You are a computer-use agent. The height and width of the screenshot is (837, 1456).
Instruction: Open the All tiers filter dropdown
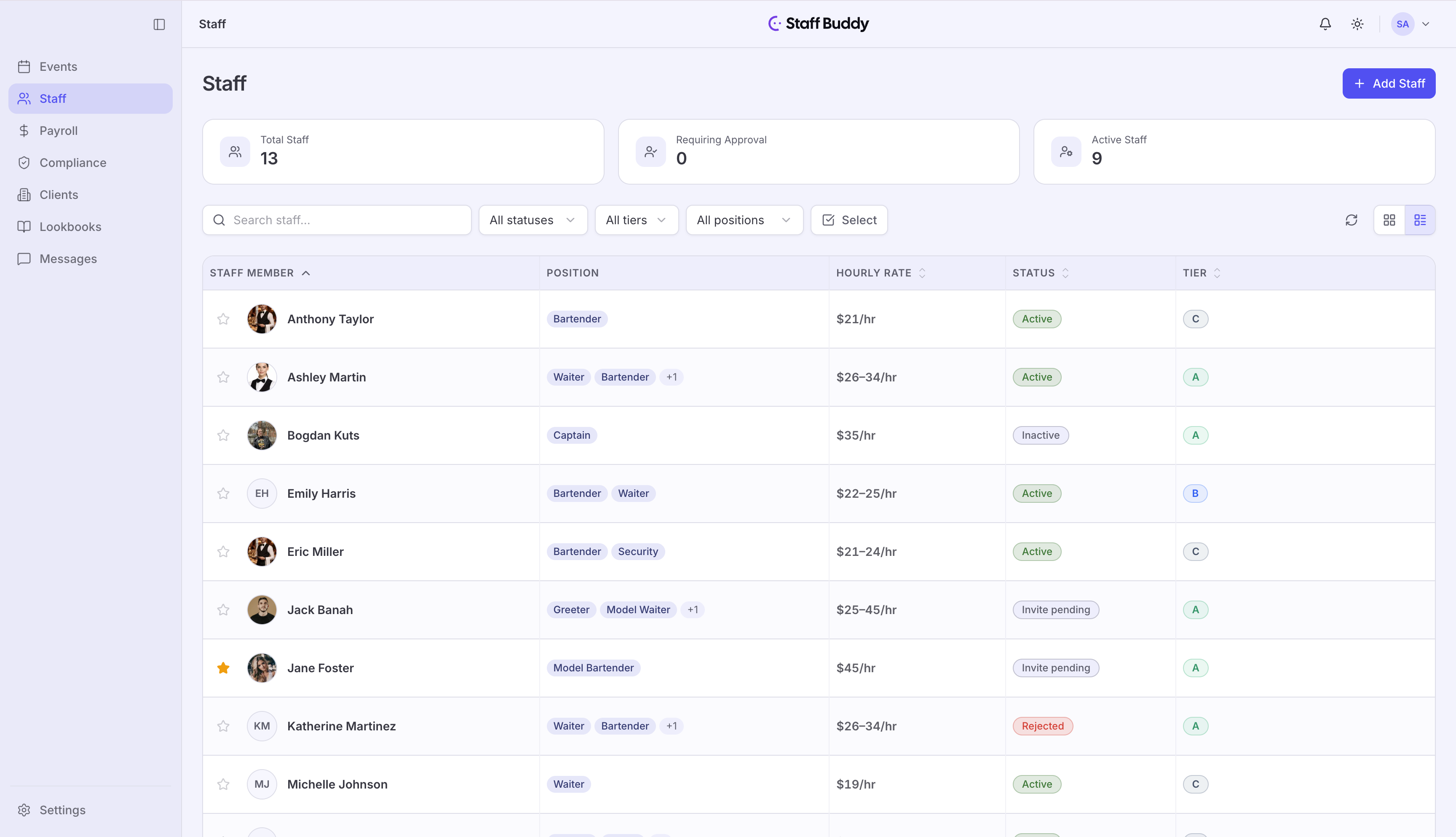pyautogui.click(x=636, y=220)
